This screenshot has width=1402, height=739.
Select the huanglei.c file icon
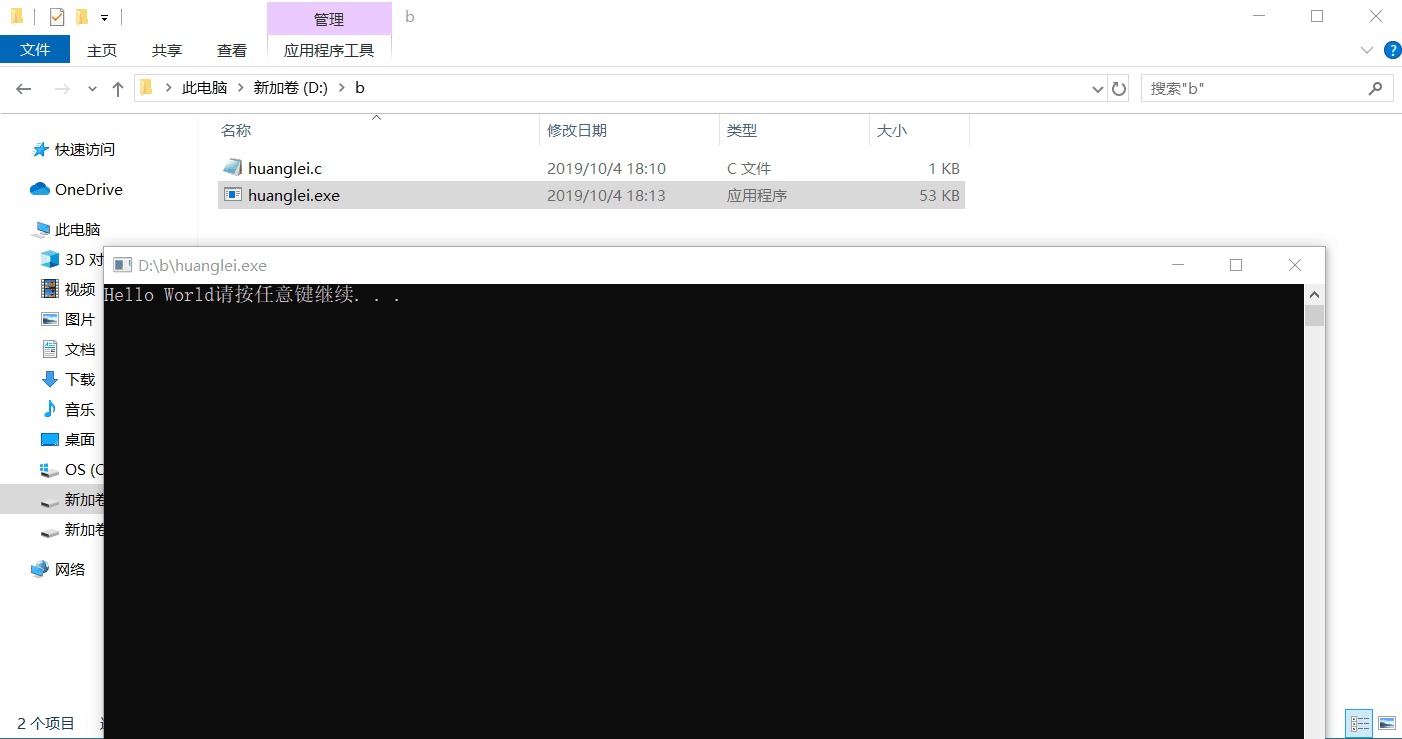[x=233, y=168]
